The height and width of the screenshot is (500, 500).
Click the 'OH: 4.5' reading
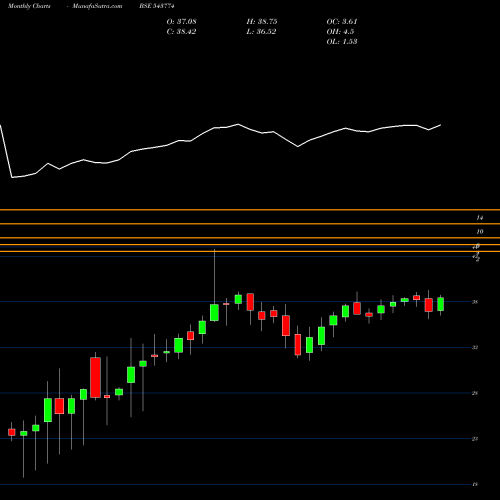pos(340,32)
